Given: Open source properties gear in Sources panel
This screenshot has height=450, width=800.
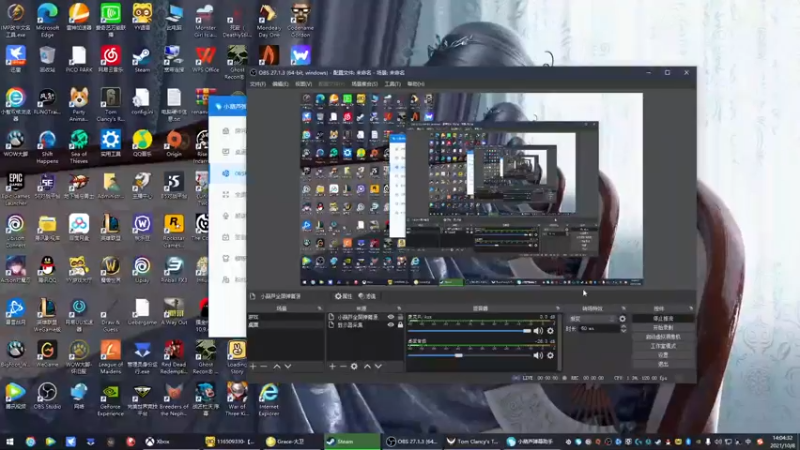Looking at the screenshot, I should [x=354, y=366].
